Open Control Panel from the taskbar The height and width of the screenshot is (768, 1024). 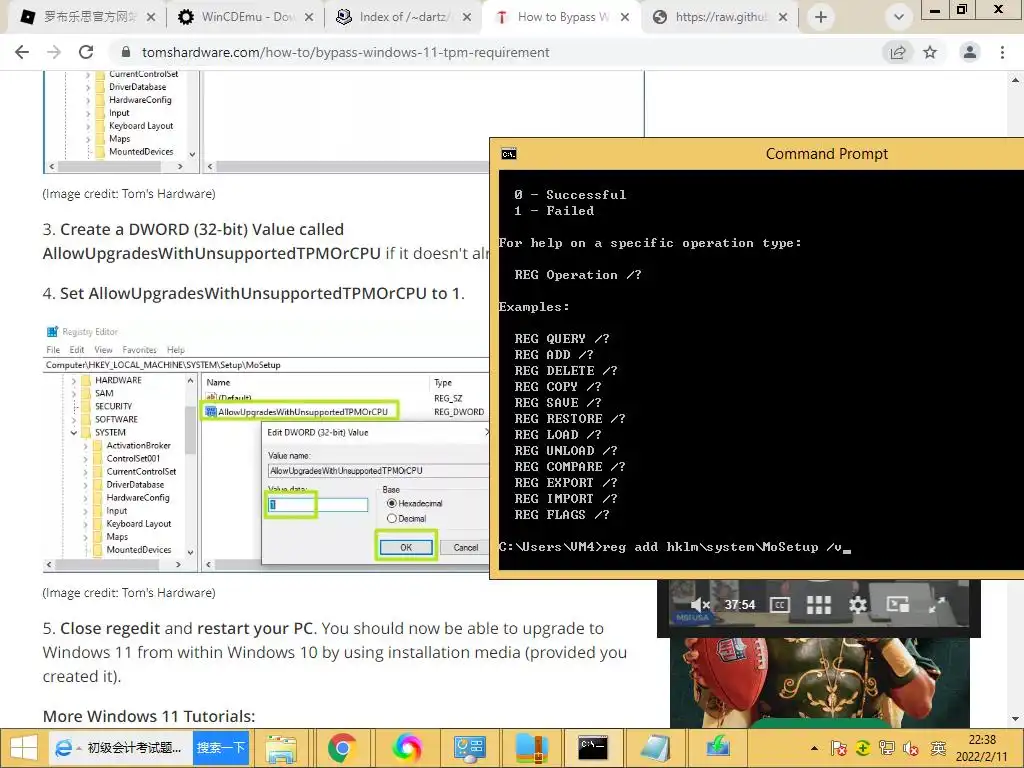(469, 748)
